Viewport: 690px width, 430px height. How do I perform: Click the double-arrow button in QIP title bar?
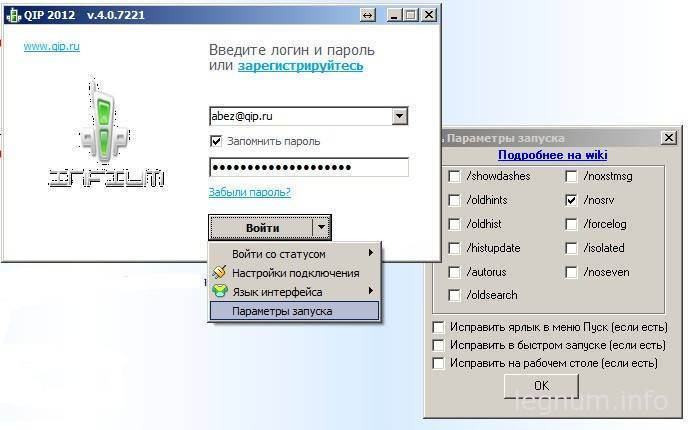click(x=368, y=15)
